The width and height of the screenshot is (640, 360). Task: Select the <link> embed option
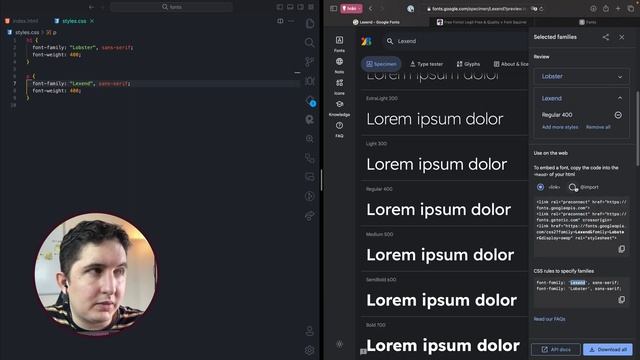(x=540, y=187)
